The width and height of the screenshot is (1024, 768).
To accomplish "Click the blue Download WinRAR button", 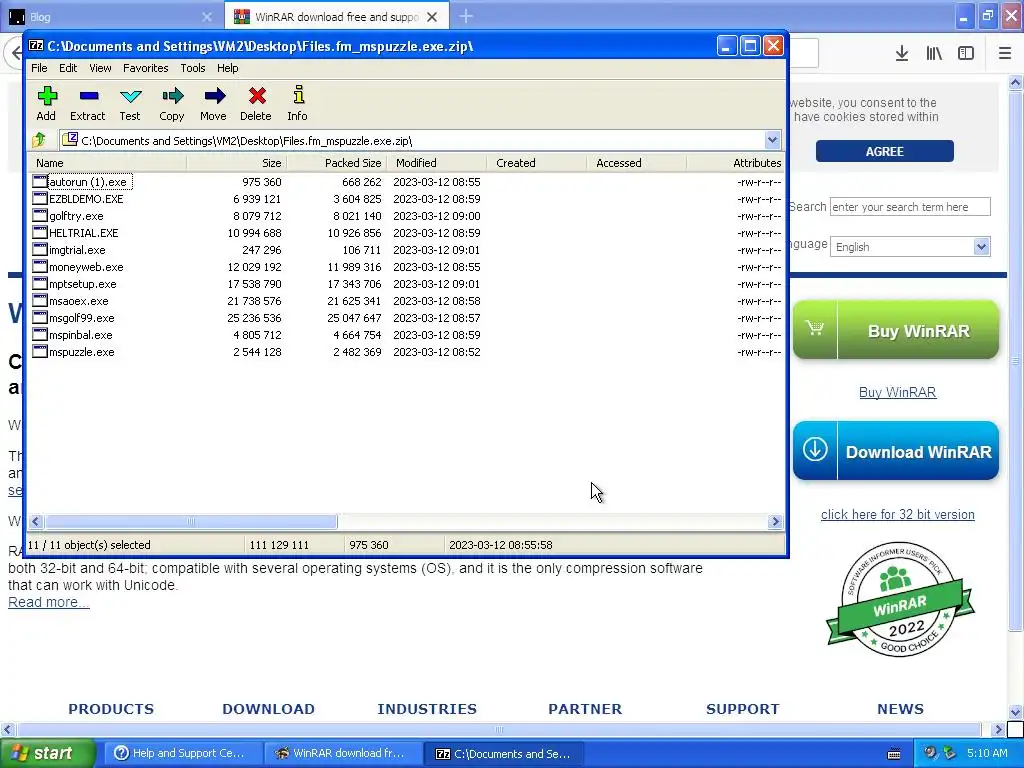I will (895, 451).
